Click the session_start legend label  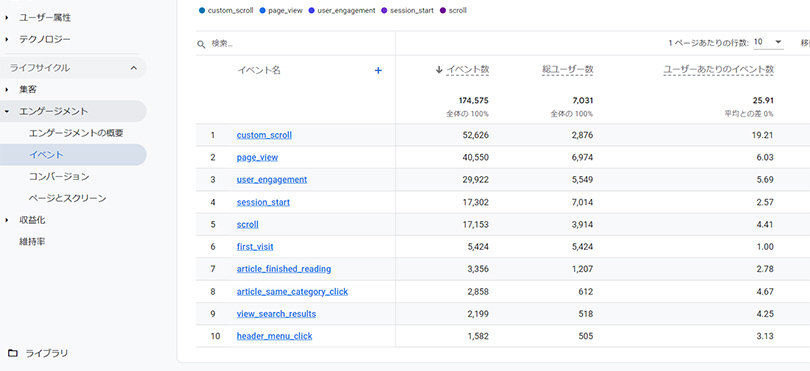pyautogui.click(x=412, y=10)
